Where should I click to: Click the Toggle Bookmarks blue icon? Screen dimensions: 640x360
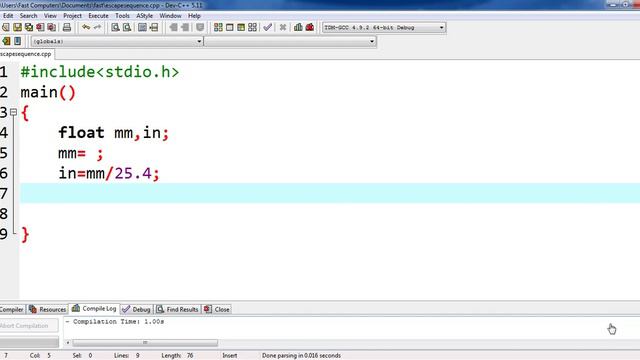pos(18,41)
